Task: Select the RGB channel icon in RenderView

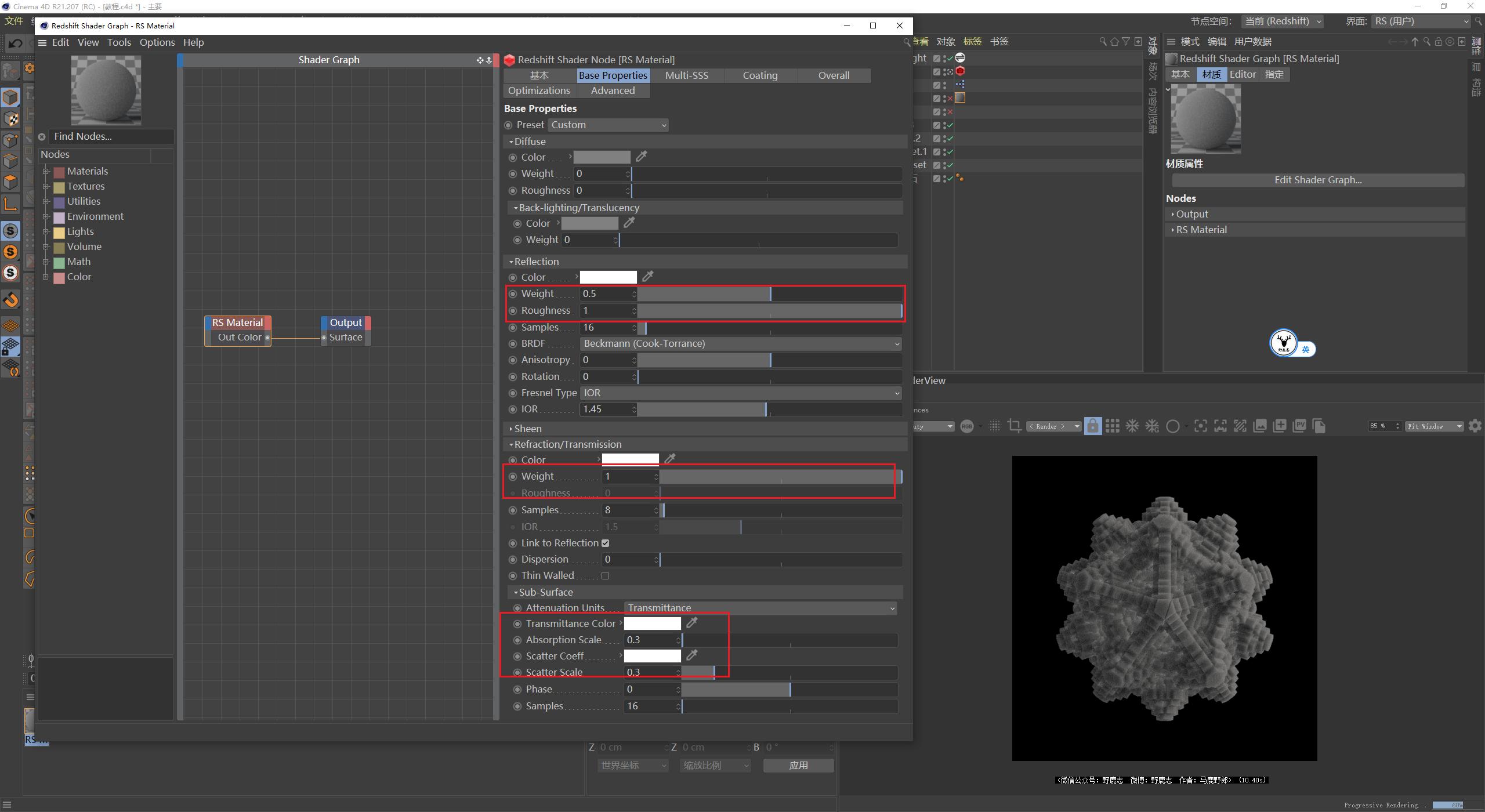Action: (967, 426)
